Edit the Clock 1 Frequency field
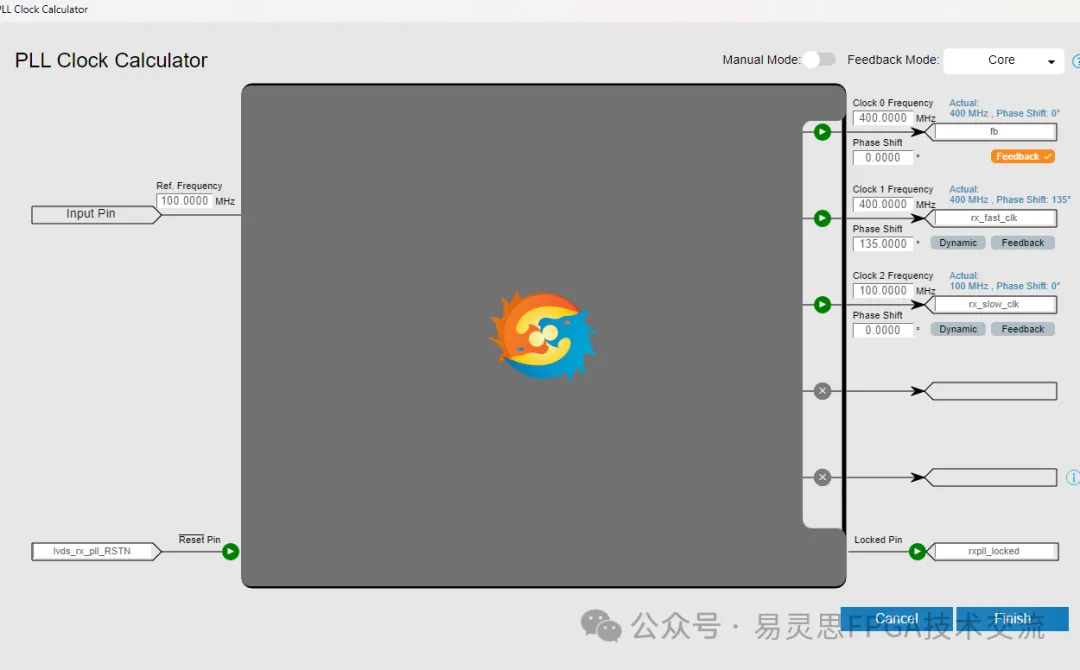 pyautogui.click(x=883, y=204)
